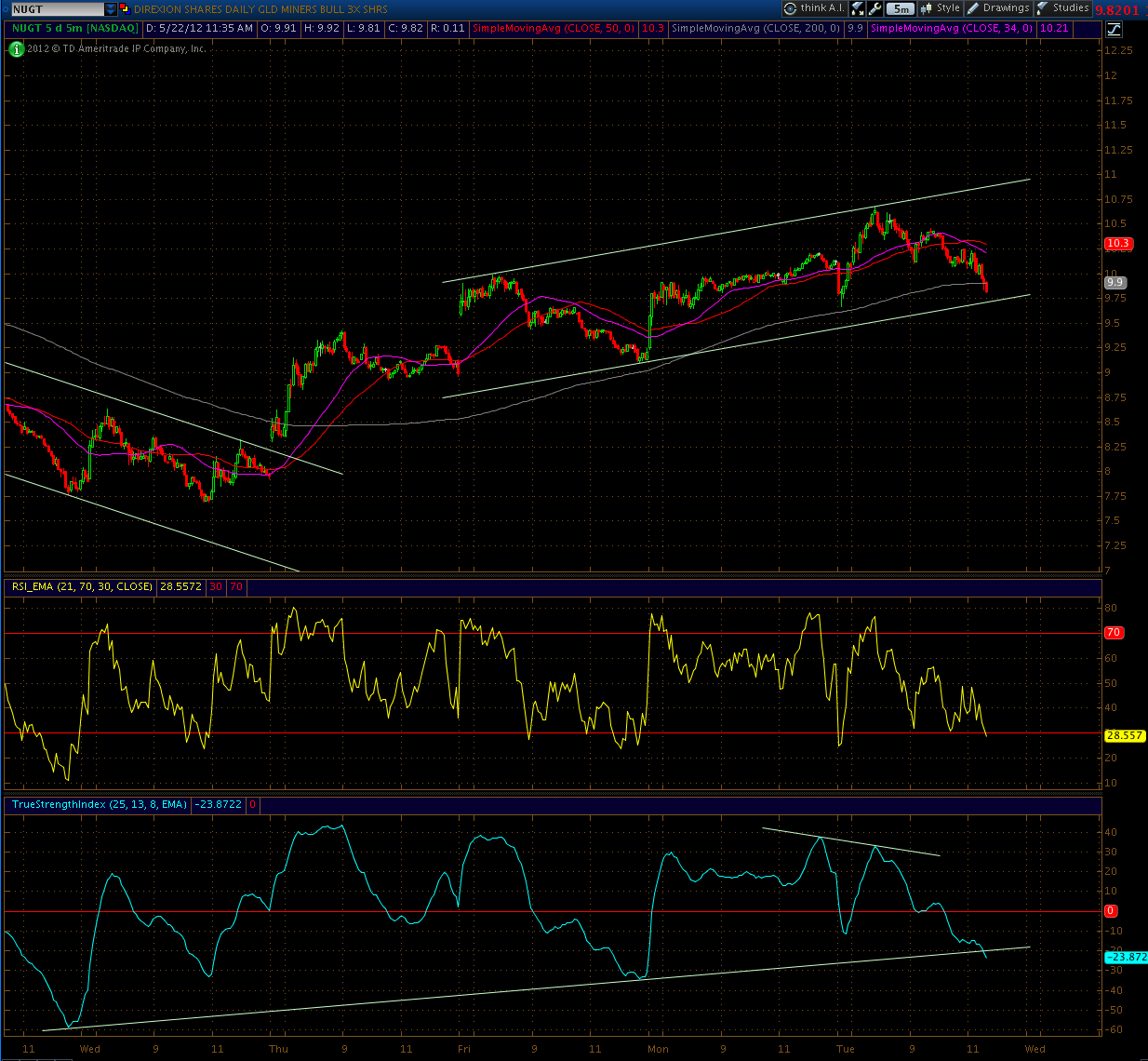Click the copyright TD Ameritrade IP Company text
The image size is (1148, 1061).
116,48
